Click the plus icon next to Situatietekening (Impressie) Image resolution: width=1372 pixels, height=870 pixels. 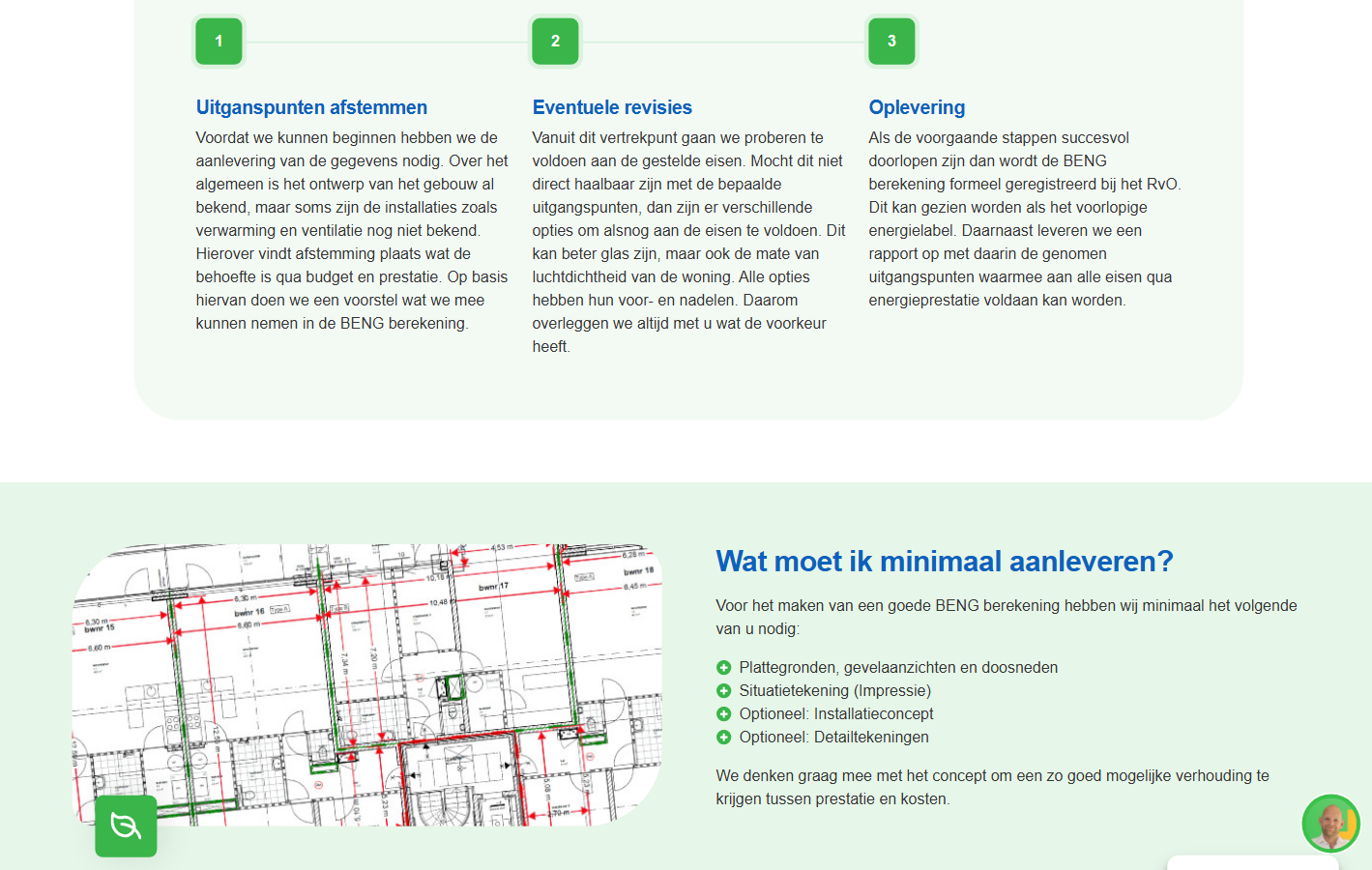point(723,690)
